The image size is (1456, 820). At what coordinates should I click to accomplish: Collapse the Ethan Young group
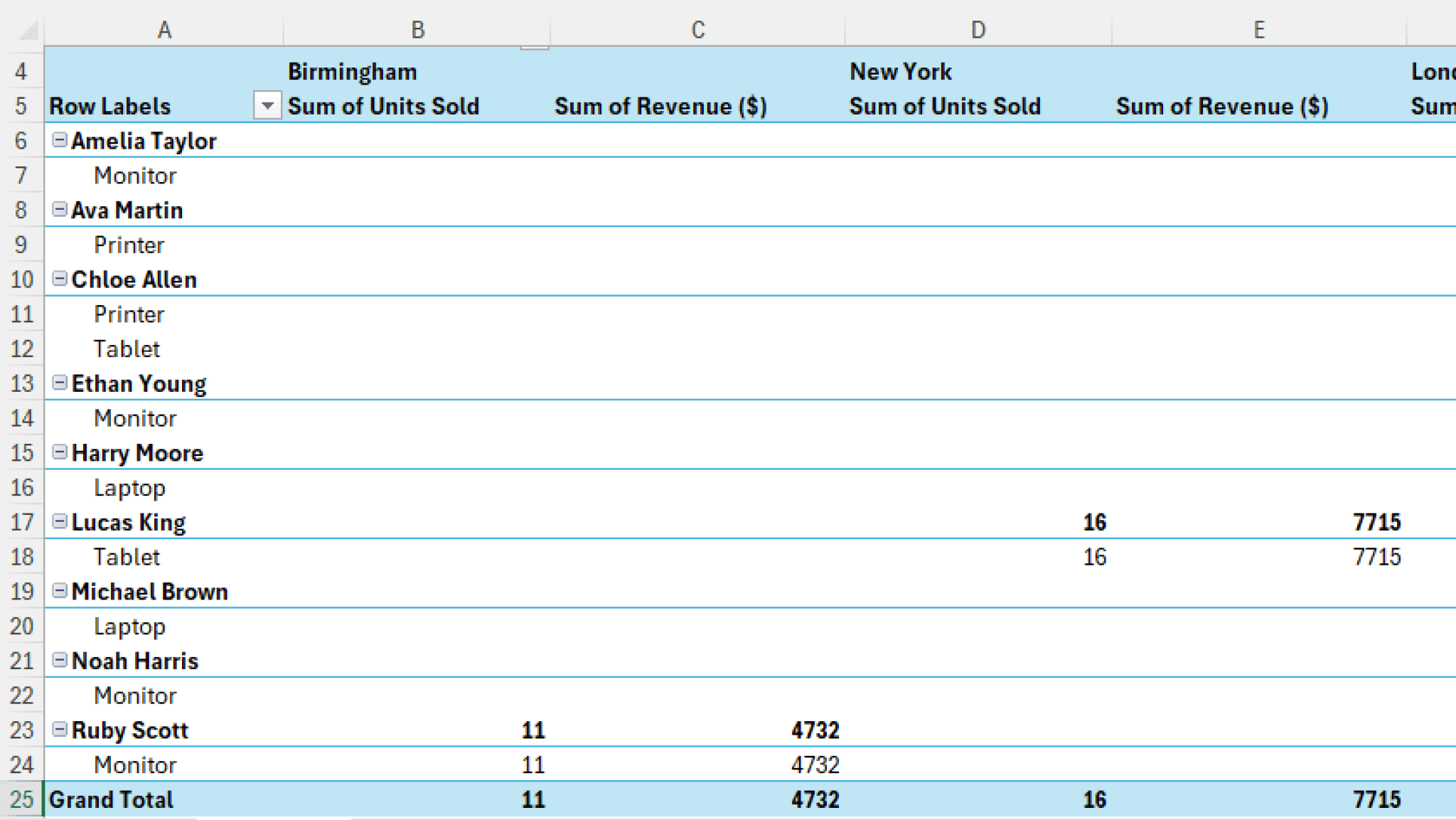[60, 383]
